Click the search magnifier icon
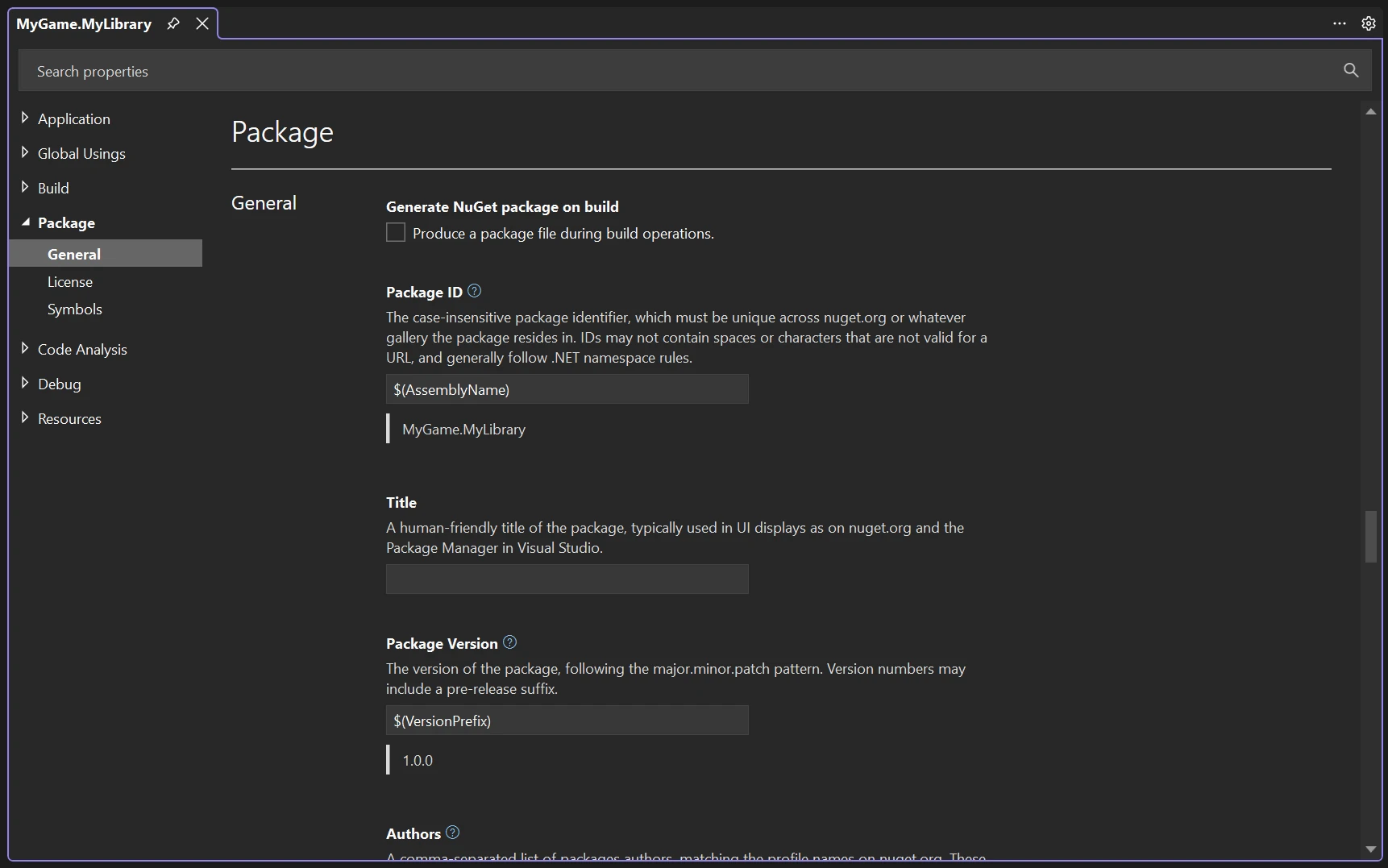The height and width of the screenshot is (868, 1388). point(1351,70)
